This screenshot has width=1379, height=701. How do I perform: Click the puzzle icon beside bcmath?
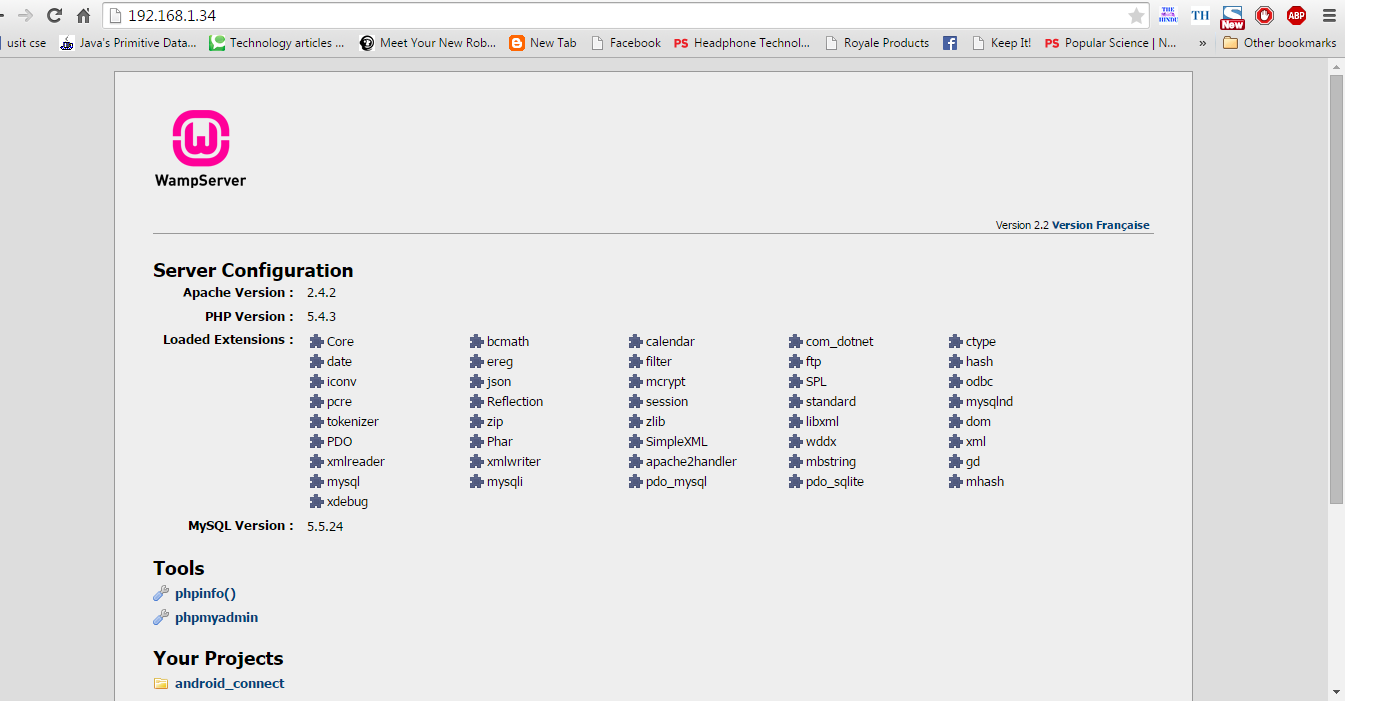tap(477, 342)
